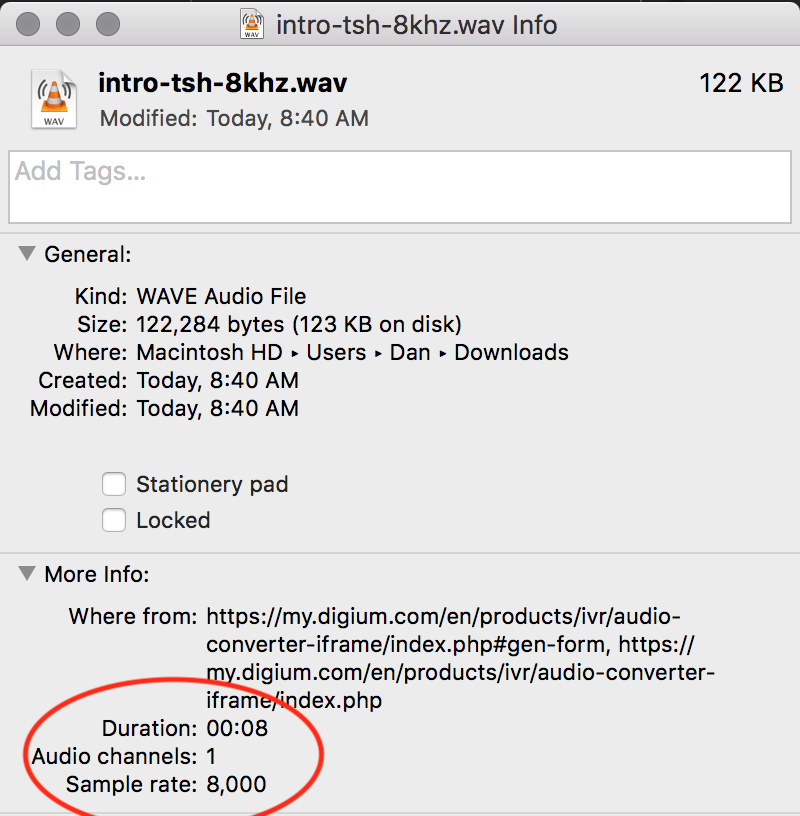The height and width of the screenshot is (816, 800).
Task: Click the title bar WAV proxy icon
Action: [252, 24]
